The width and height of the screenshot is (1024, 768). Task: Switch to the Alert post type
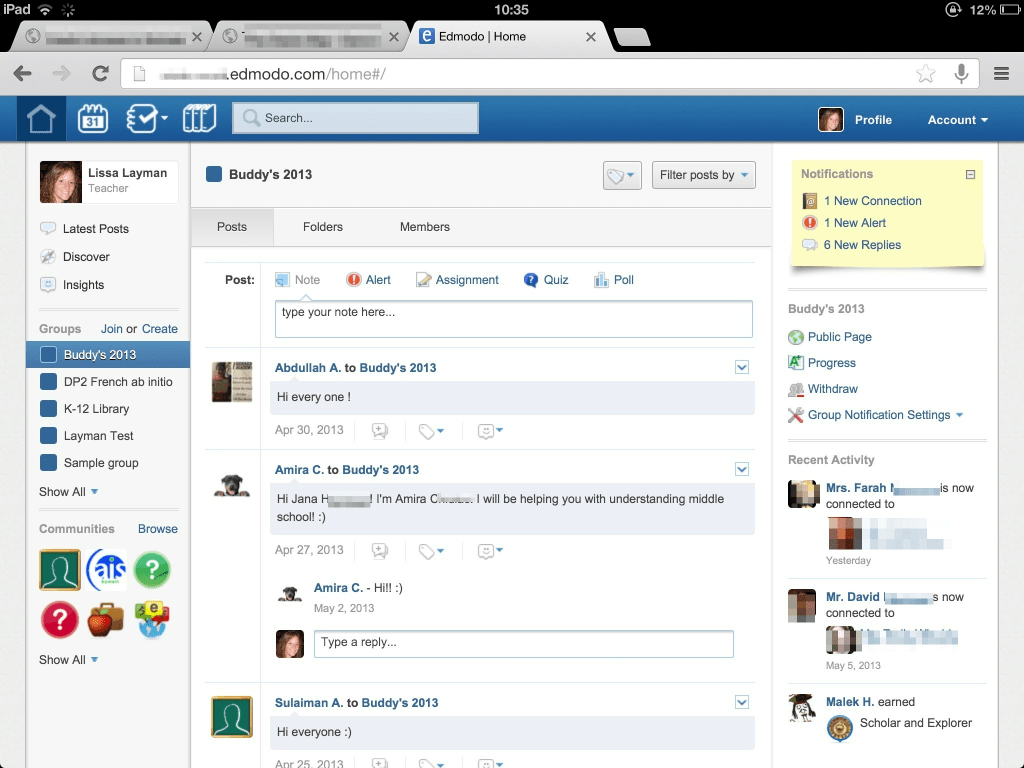[369, 280]
